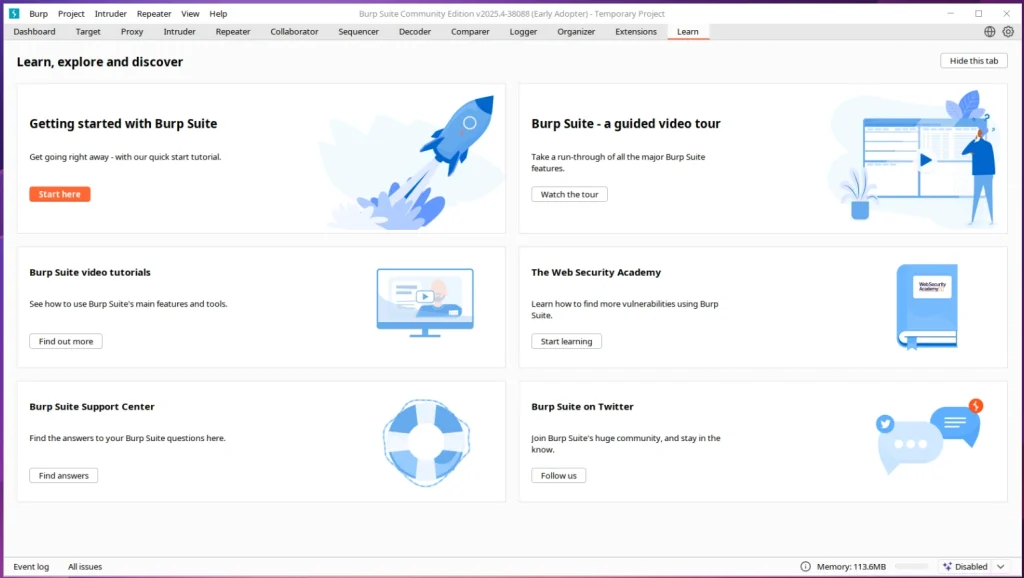Click the Watch the tour button
Viewport: 1024px width, 578px height.
pyautogui.click(x=569, y=194)
